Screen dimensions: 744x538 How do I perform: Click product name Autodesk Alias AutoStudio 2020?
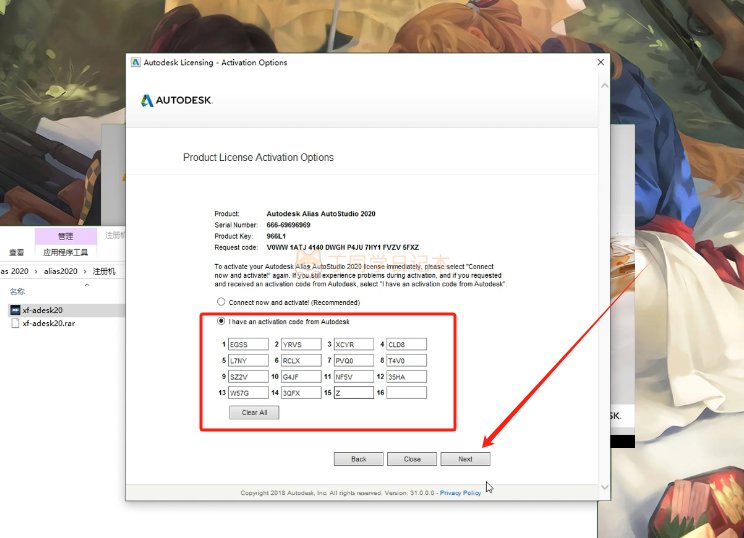pyautogui.click(x=321, y=213)
